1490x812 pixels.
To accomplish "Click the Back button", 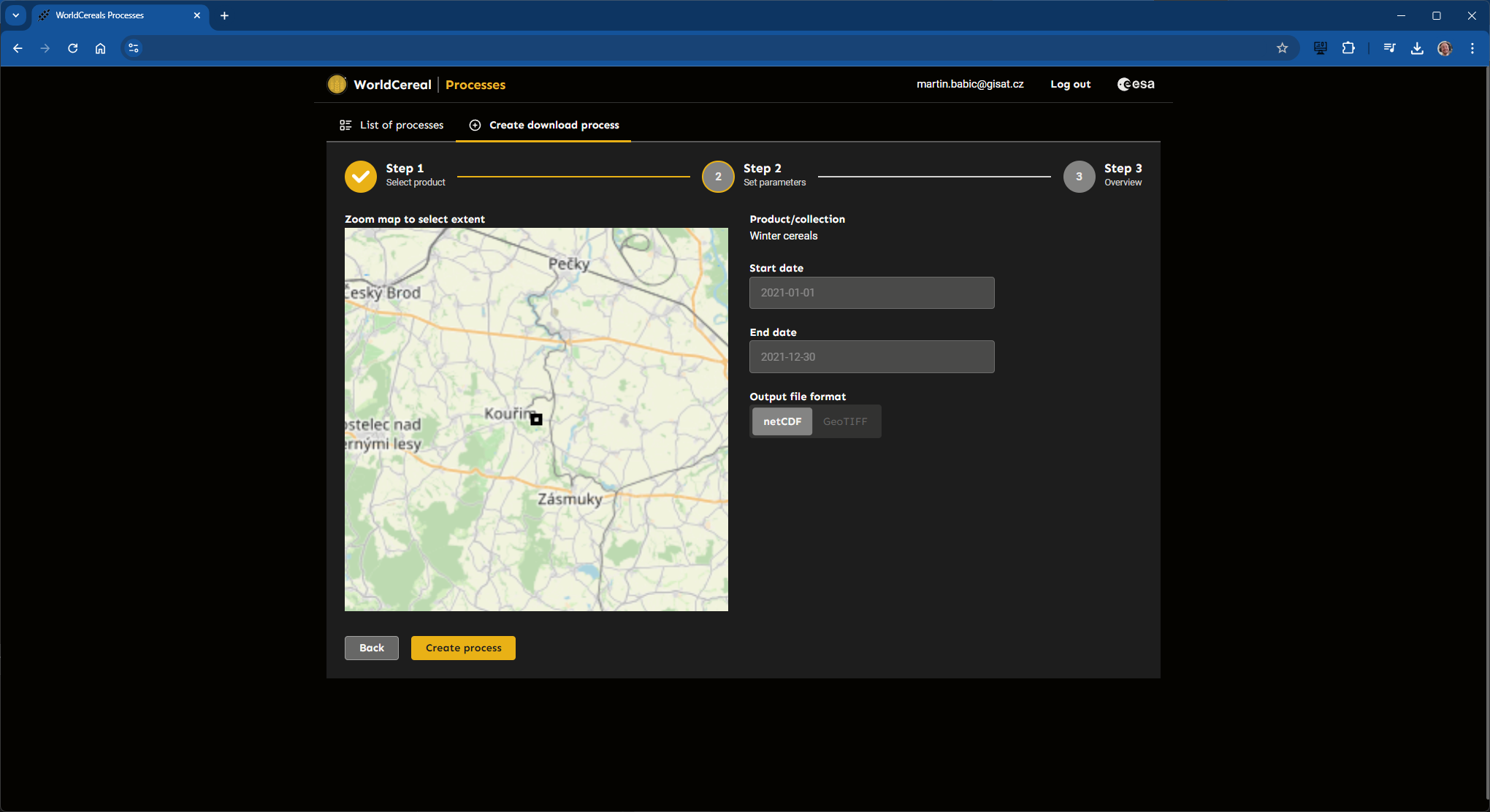I will click(372, 648).
